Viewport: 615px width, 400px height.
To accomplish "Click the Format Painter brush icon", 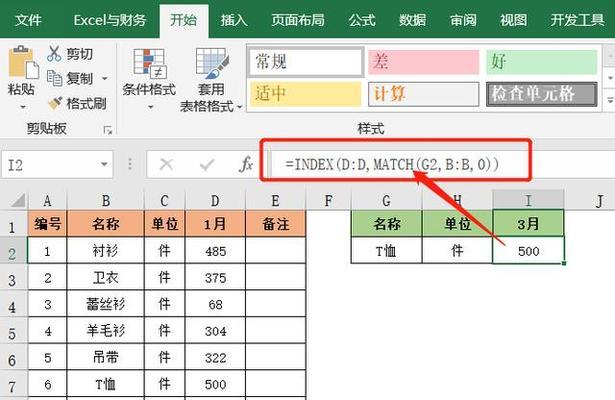I will pos(55,103).
